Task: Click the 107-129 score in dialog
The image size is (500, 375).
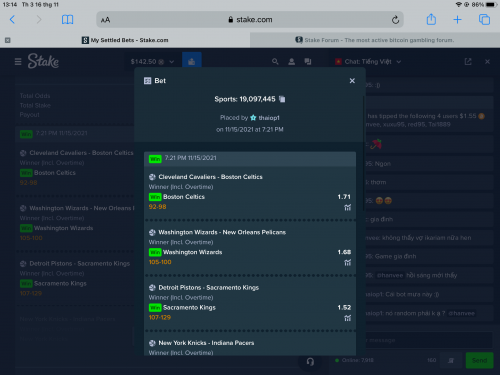Action: (x=160, y=317)
